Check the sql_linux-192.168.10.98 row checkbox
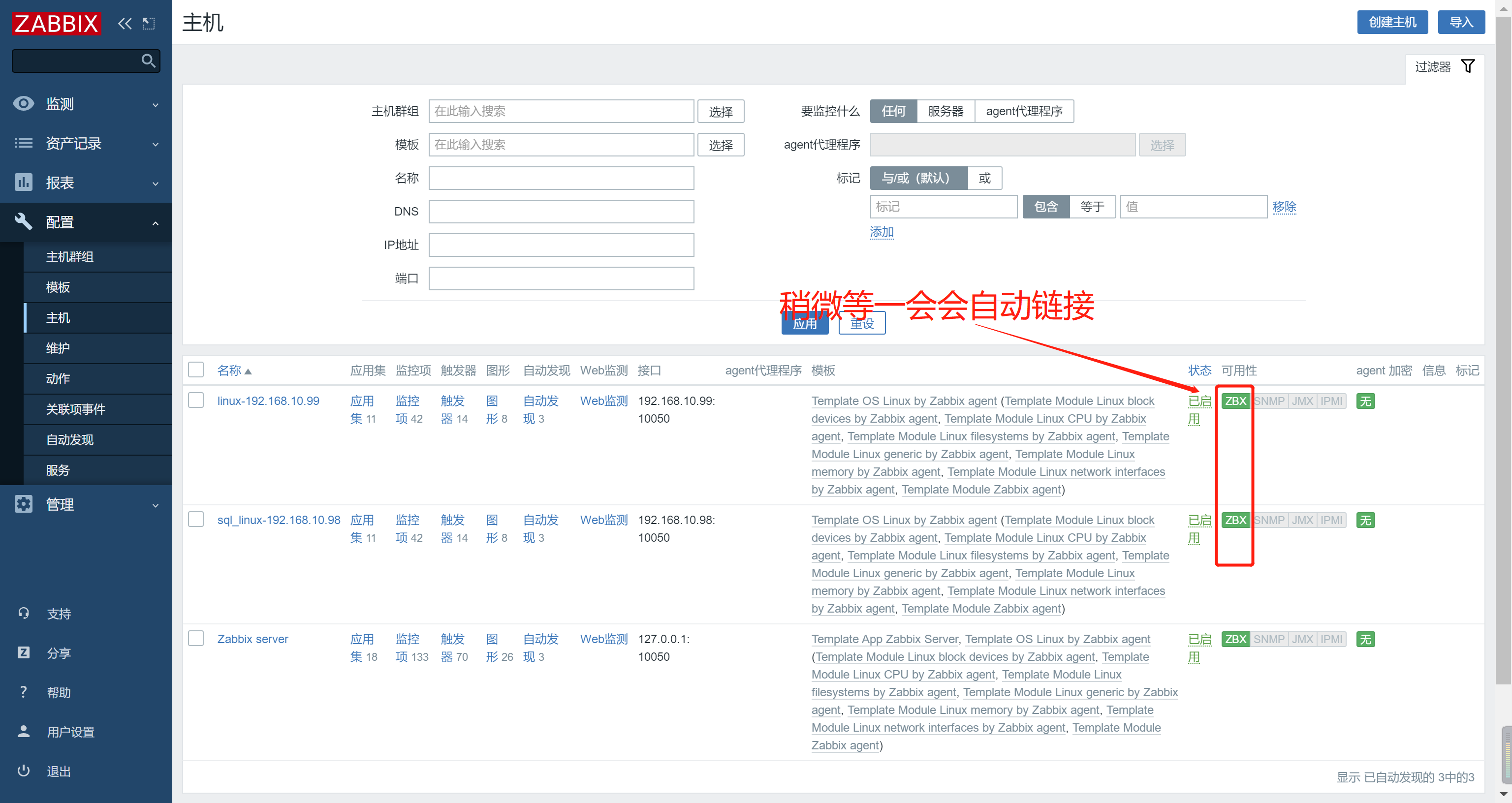Screen dimensions: 1512x803 point(195,519)
